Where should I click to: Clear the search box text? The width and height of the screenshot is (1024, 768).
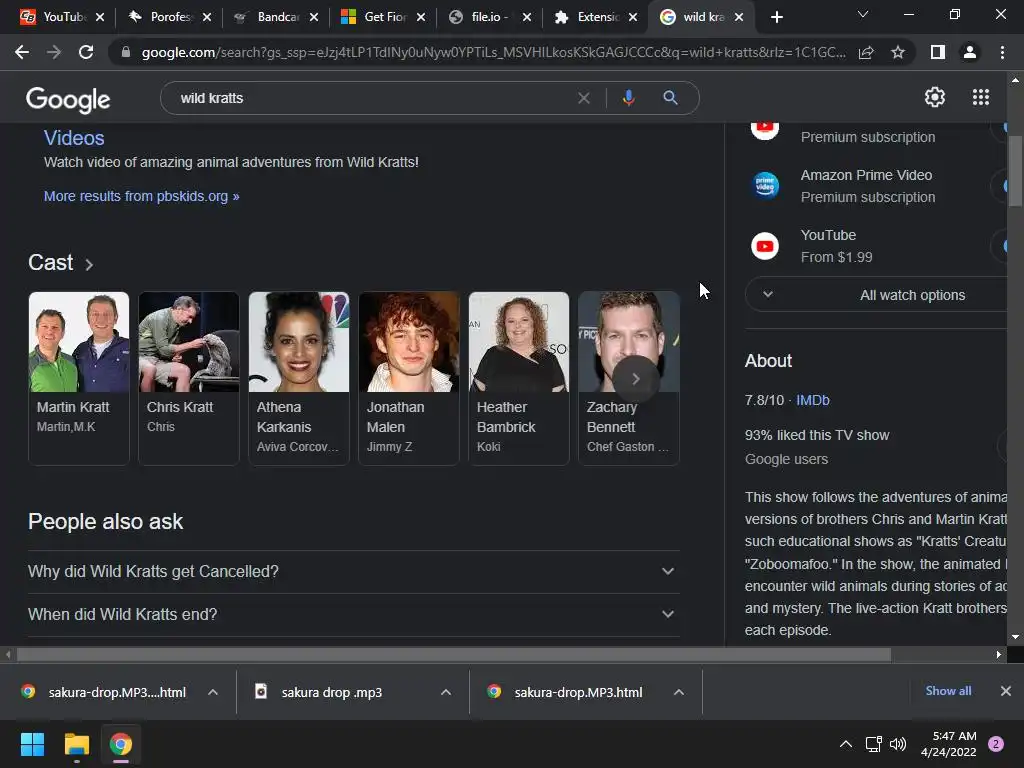point(584,98)
